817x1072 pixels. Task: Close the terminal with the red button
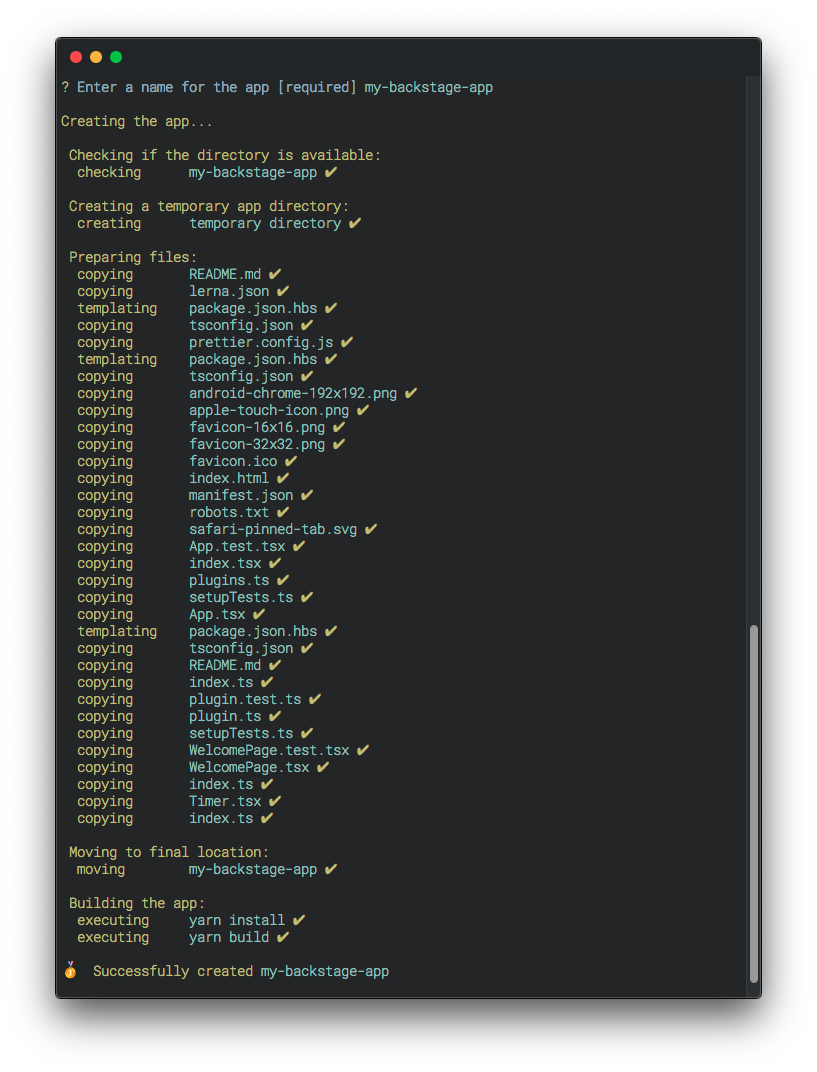pos(76,57)
